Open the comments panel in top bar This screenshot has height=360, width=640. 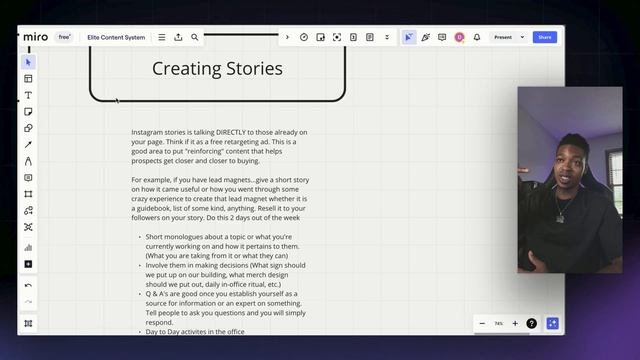pyautogui.click(x=442, y=37)
